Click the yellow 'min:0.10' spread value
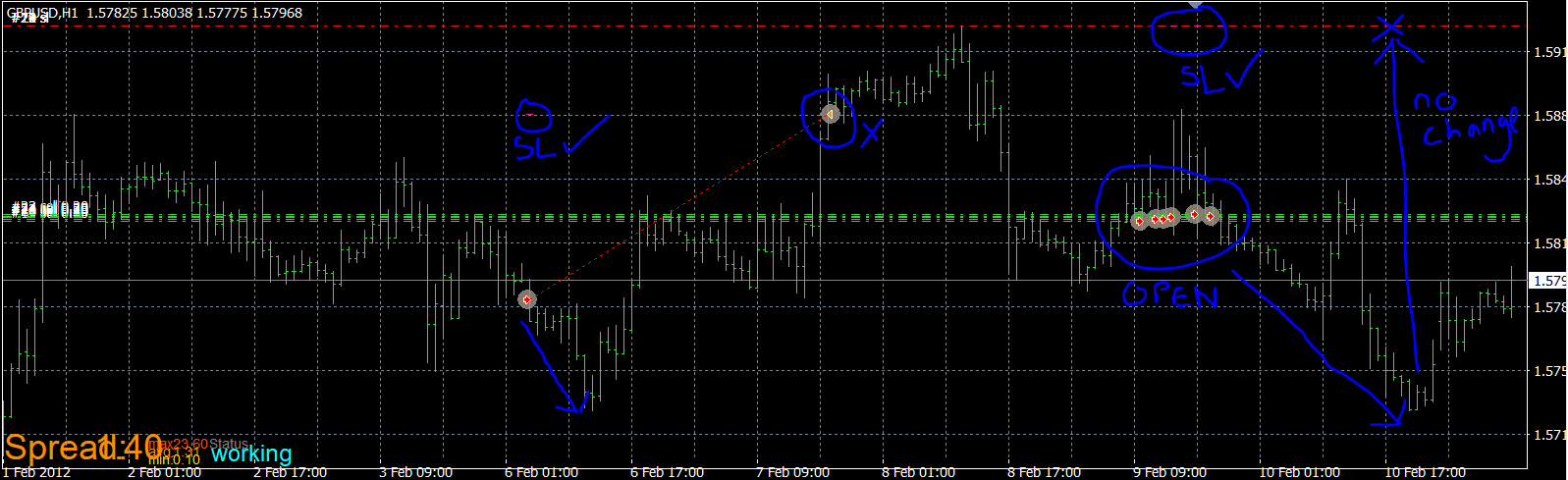 coord(174,458)
